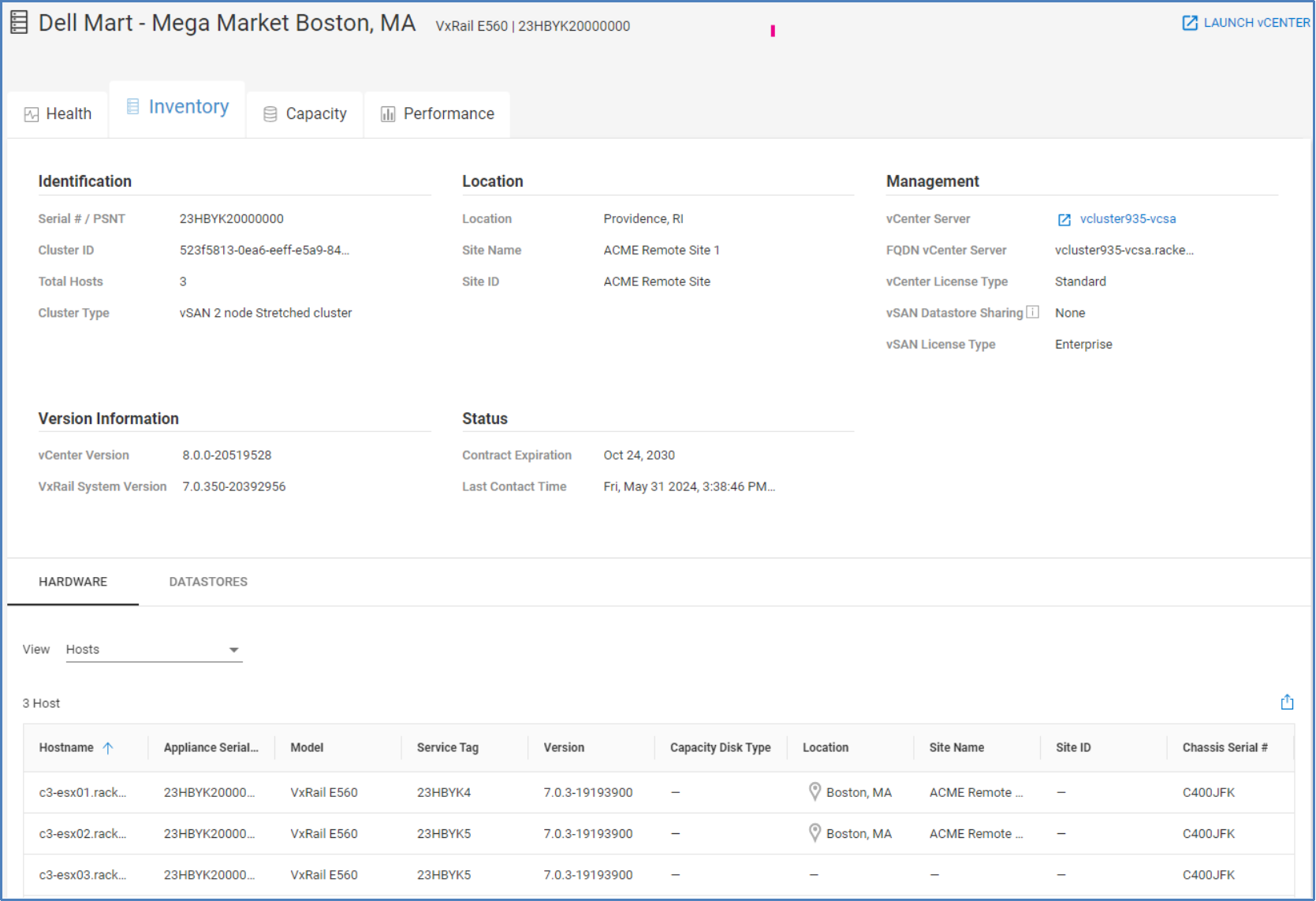Screen dimensions: 1316x901
Task: Click the Last Contact Time value
Action: tap(689, 486)
